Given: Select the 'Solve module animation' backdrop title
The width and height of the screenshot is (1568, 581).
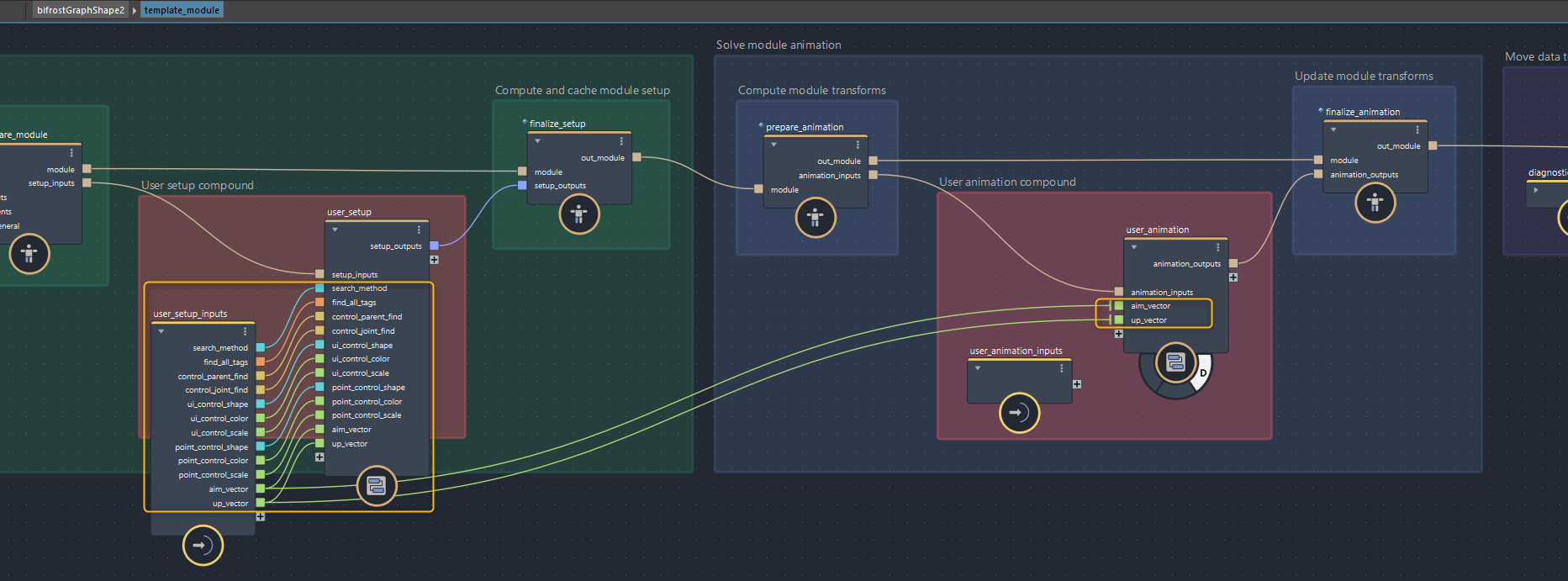Looking at the screenshot, I should pyautogui.click(x=779, y=45).
